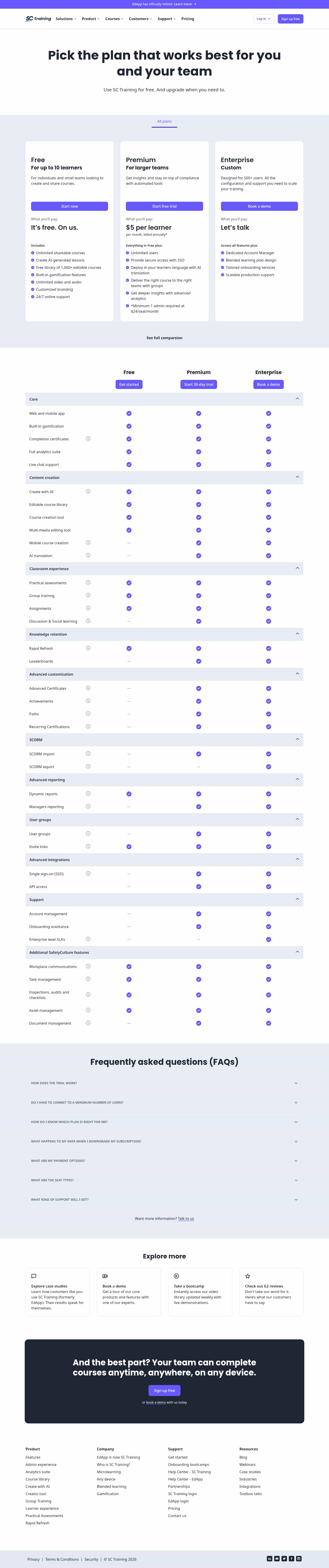This screenshot has width=329, height=1568.
Task: Open the YouTube footer icon
Action: point(277,1559)
